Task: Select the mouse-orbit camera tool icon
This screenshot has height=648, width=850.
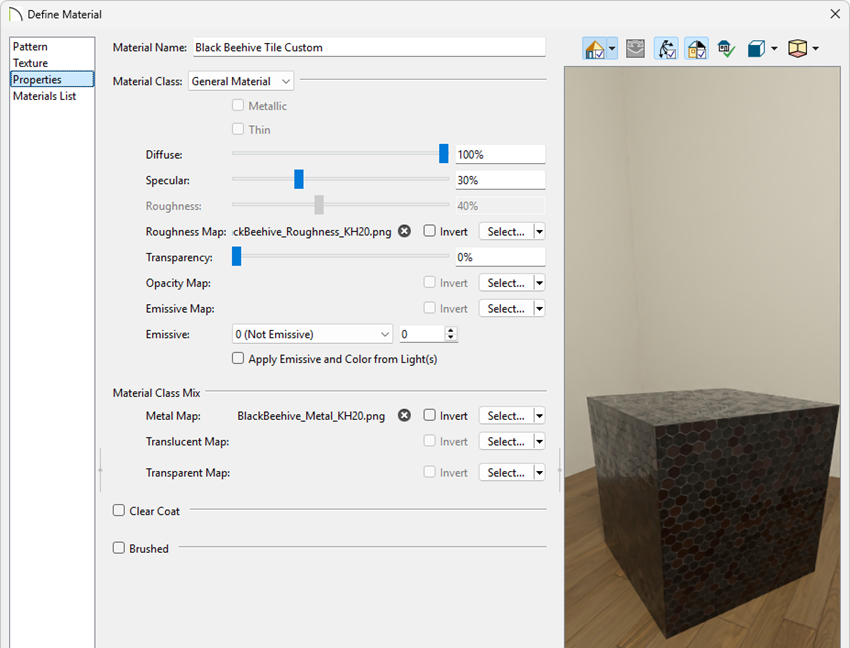Action: (x=666, y=48)
